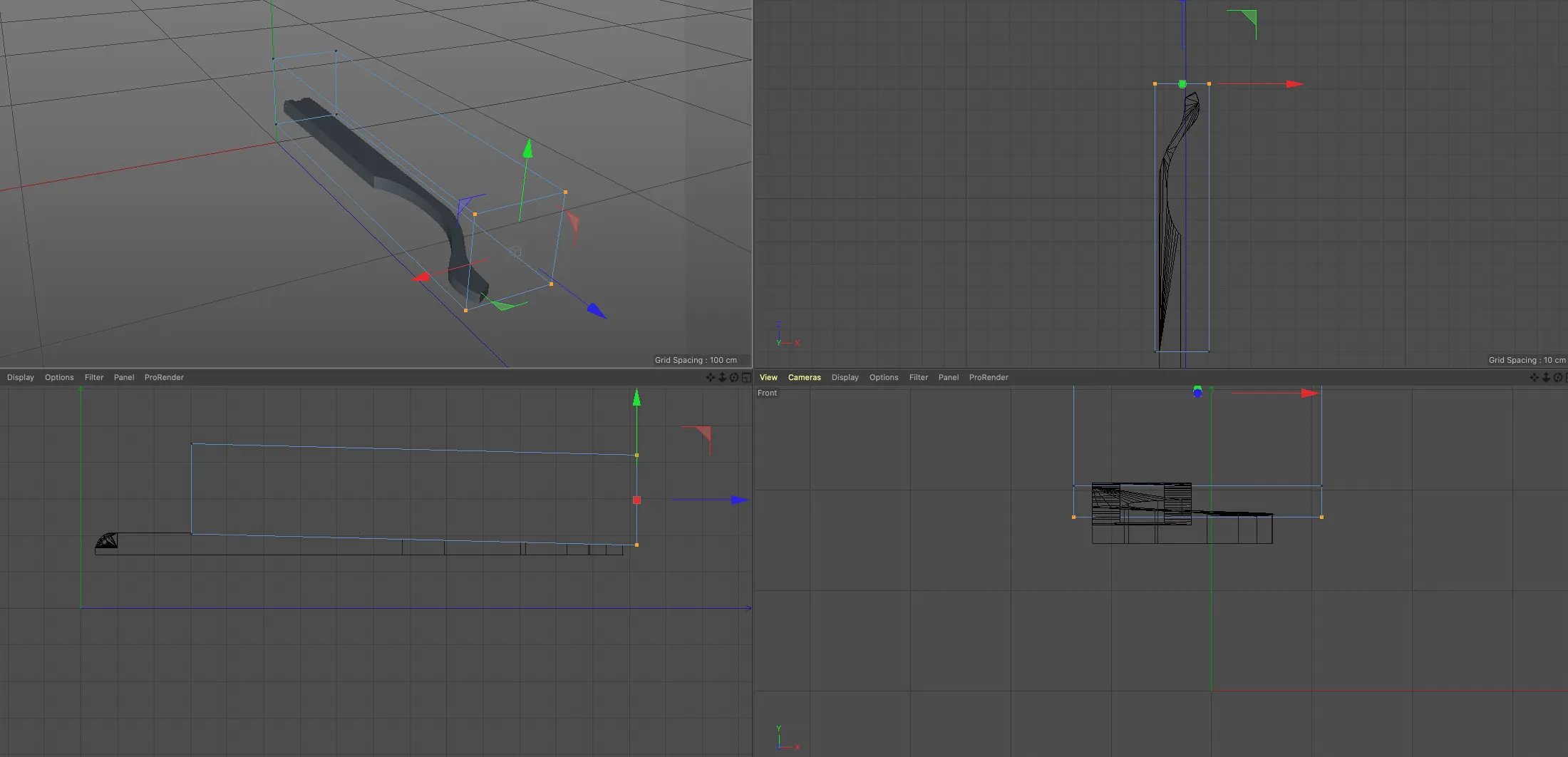
Task: Open the Display menu in the Front viewport
Action: (x=845, y=378)
